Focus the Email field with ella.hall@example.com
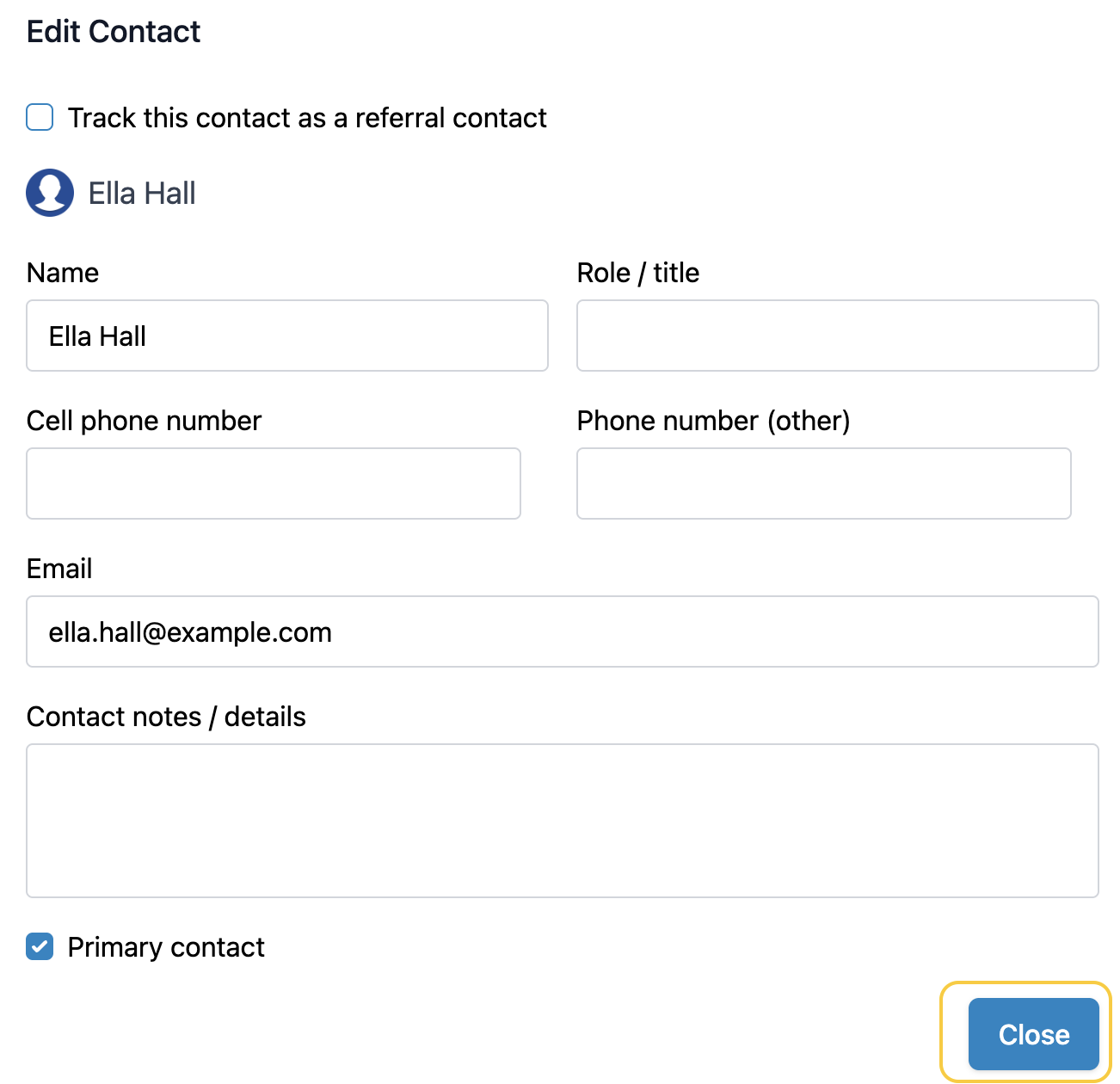 tap(562, 631)
